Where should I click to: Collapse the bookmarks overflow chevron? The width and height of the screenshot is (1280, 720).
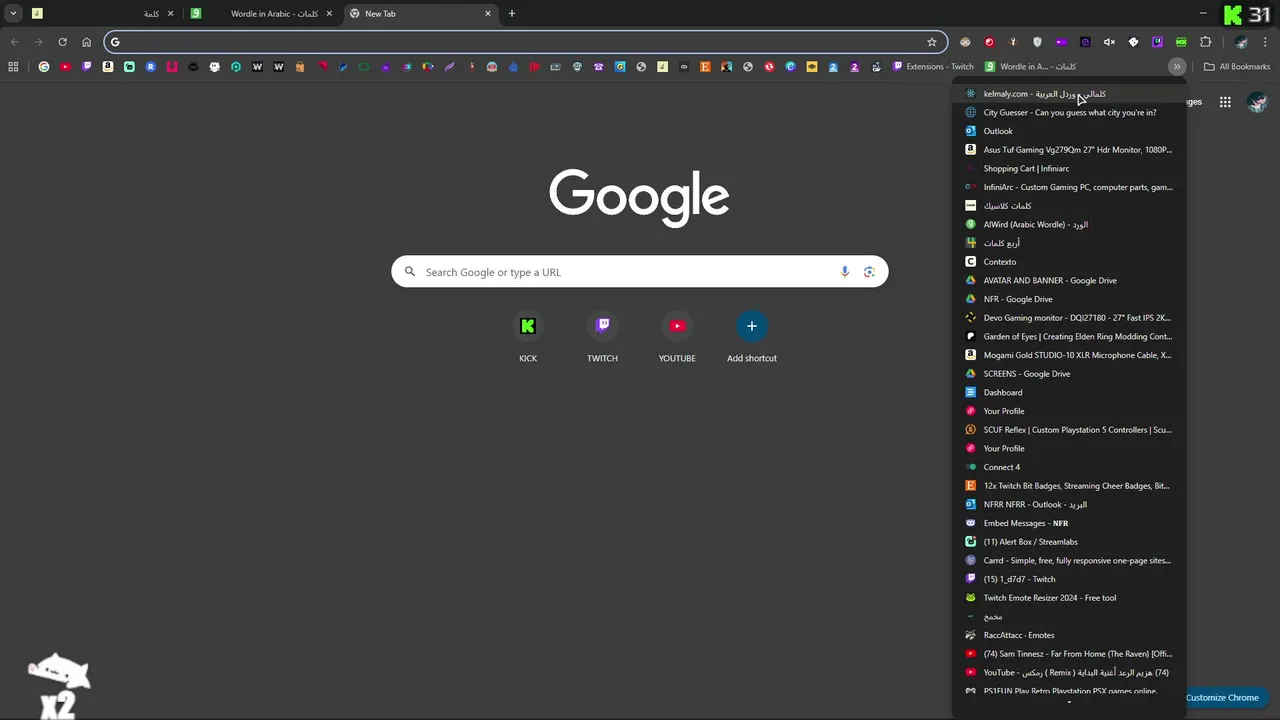pyautogui.click(x=1177, y=67)
